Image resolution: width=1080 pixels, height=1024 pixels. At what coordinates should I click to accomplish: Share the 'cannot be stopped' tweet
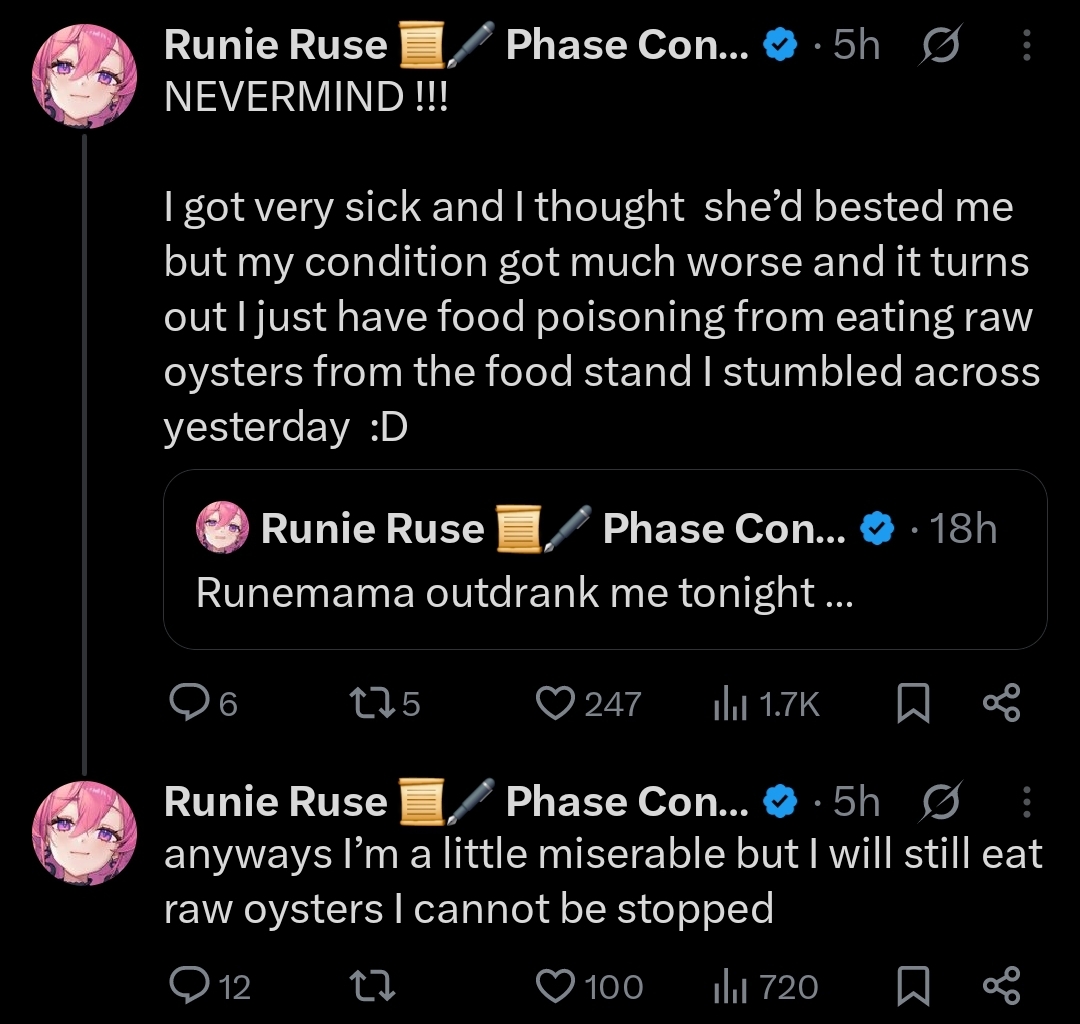[x=1001, y=985]
